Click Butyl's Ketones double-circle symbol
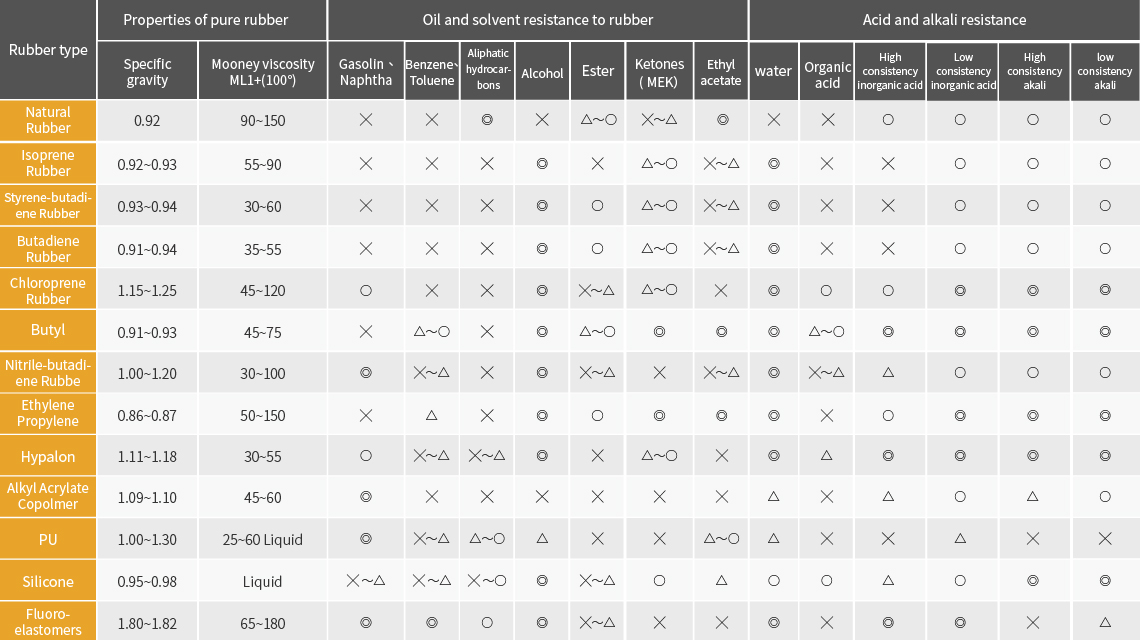Screen dimensions: 1140x640 coord(660,330)
